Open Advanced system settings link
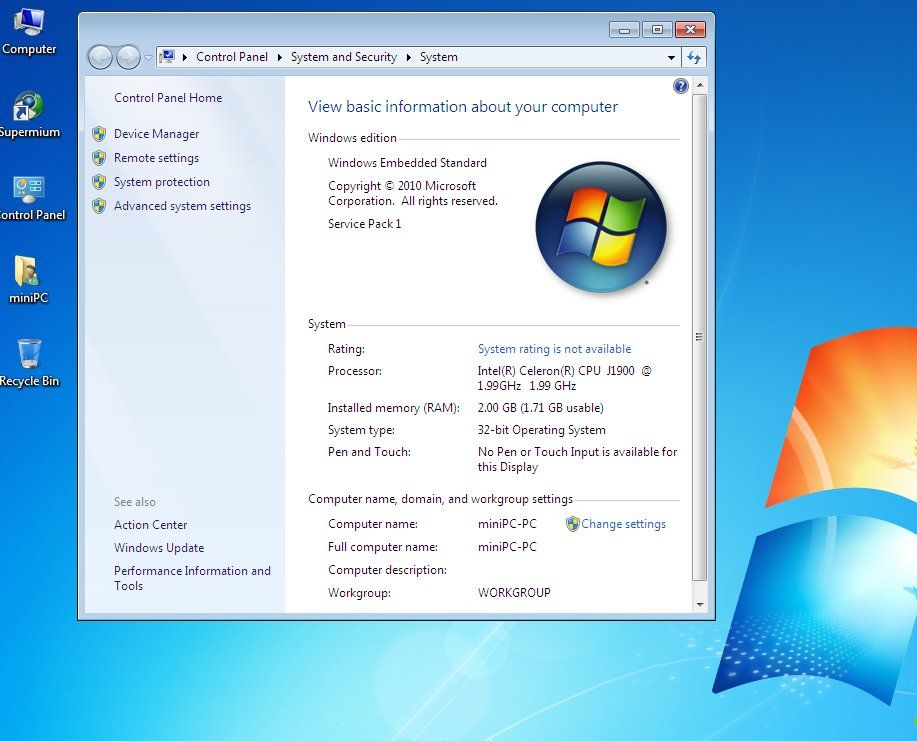 pyautogui.click(x=182, y=206)
